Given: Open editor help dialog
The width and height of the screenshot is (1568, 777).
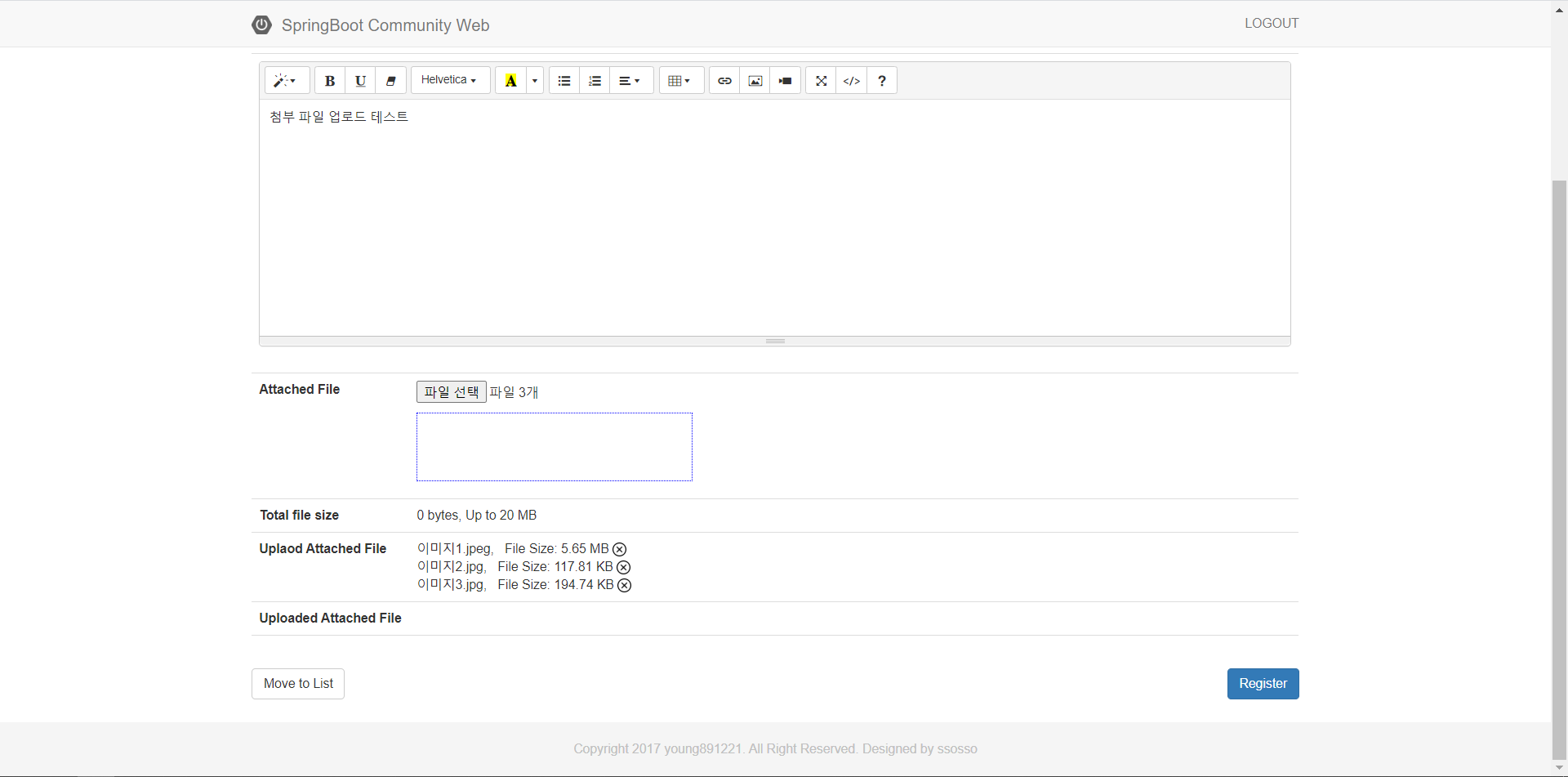Looking at the screenshot, I should (x=882, y=81).
